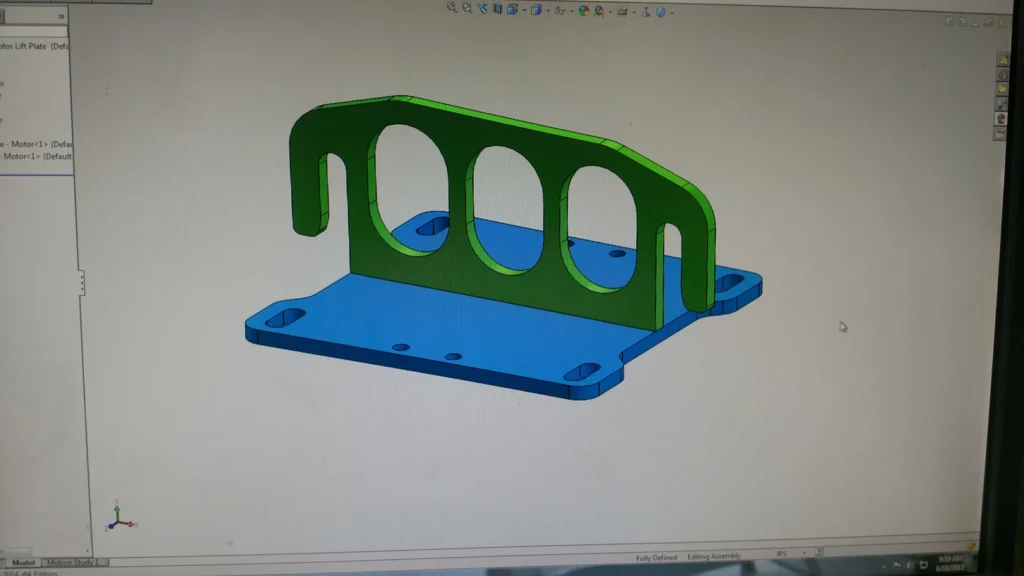Expand the feature manager chevron arrows
1024x576 pixels.
click(x=61, y=16)
